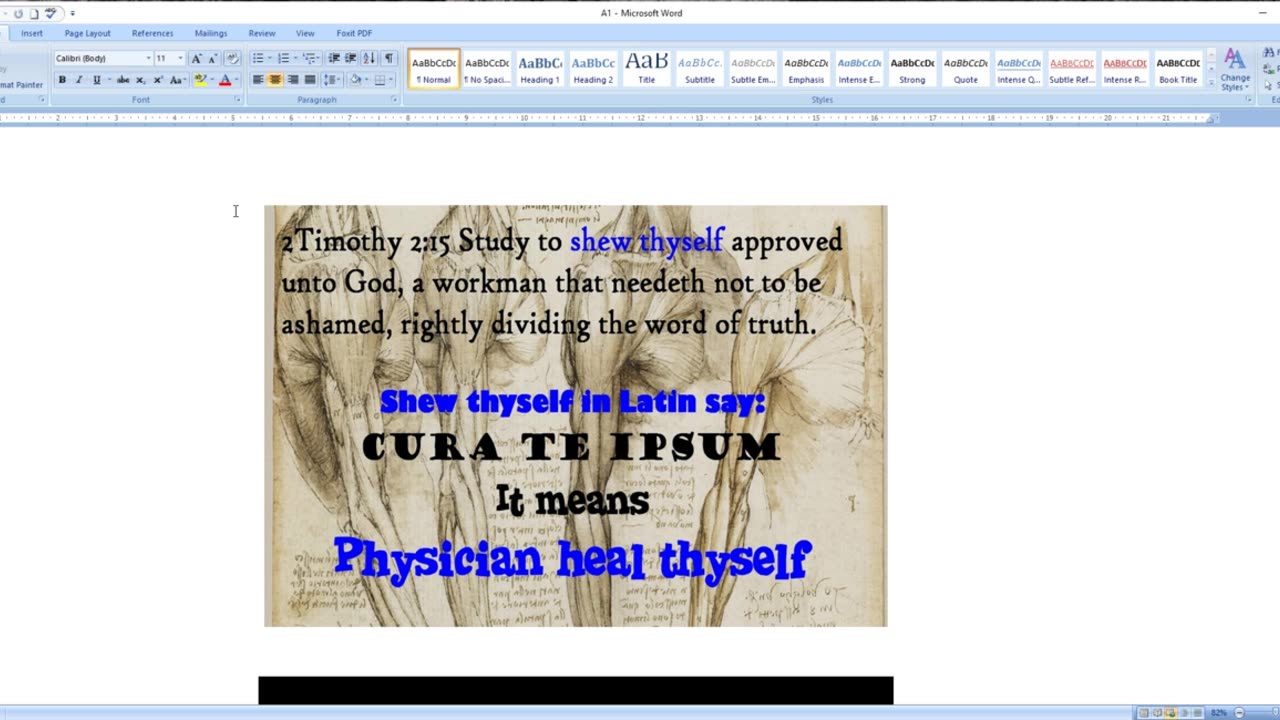Underline the selected text
Image resolution: width=1280 pixels, height=720 pixels.
click(x=96, y=80)
